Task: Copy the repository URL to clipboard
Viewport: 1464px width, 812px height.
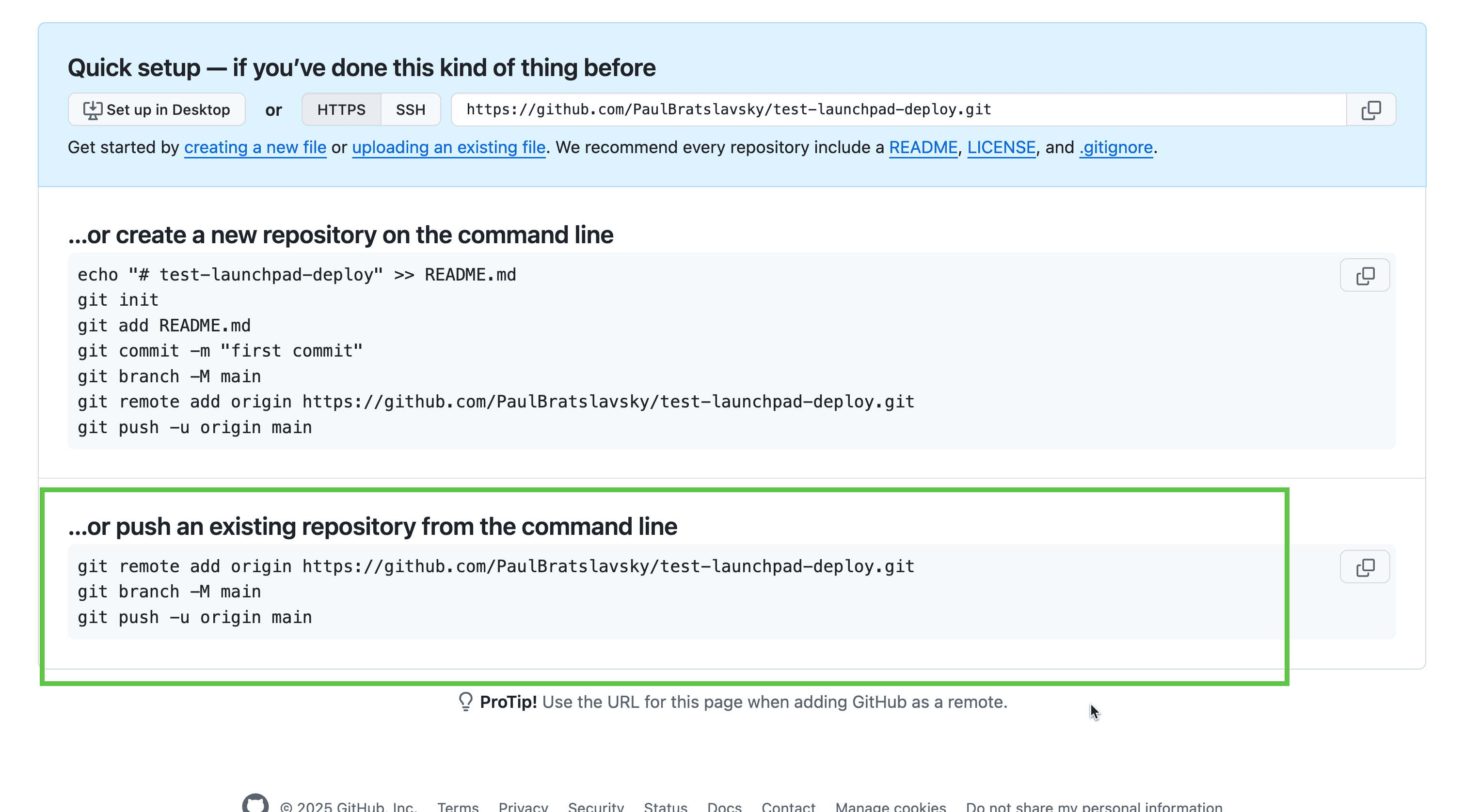Action: 1371,109
